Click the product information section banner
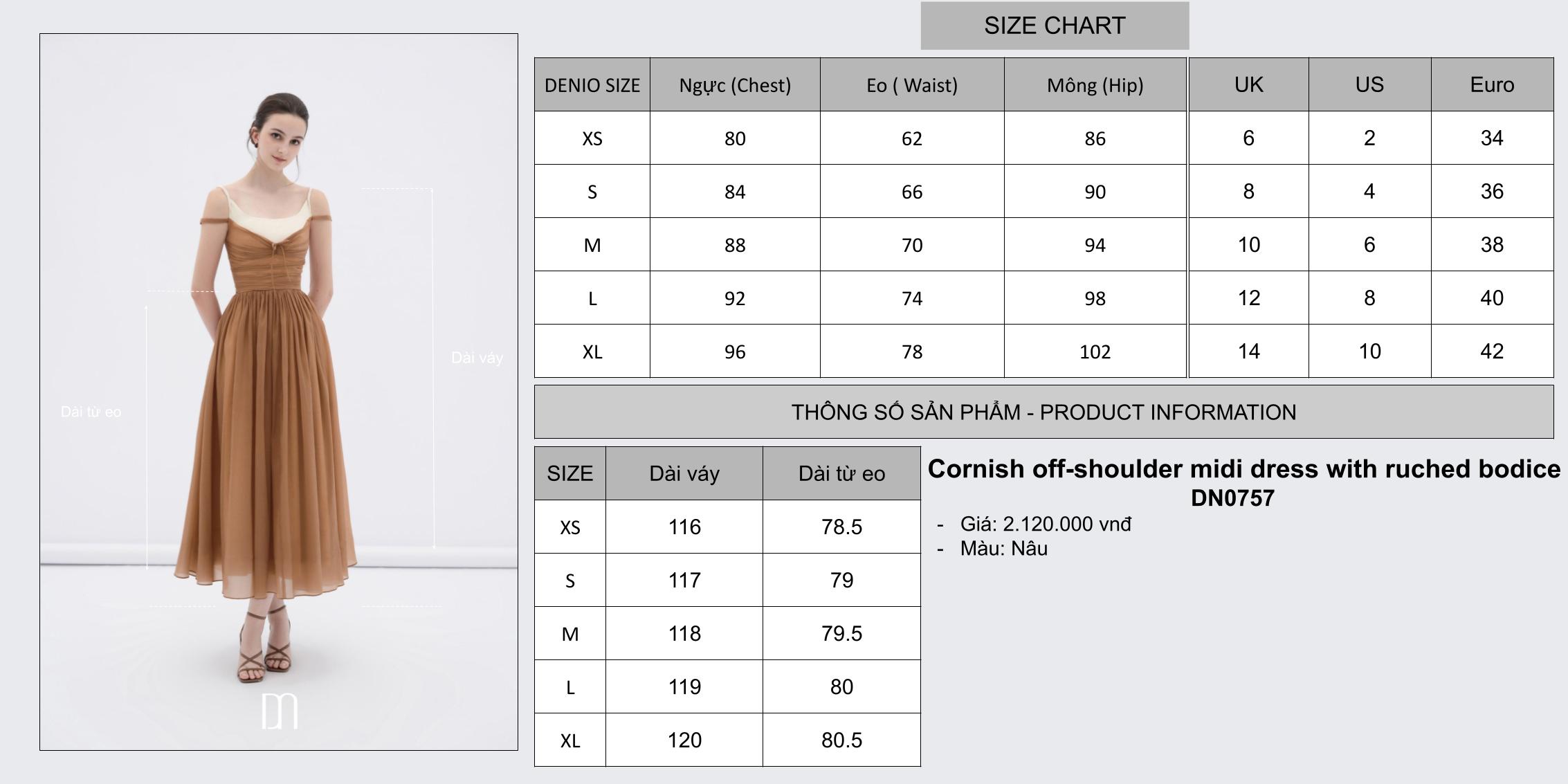This screenshot has width=1568, height=784. click(x=1043, y=412)
